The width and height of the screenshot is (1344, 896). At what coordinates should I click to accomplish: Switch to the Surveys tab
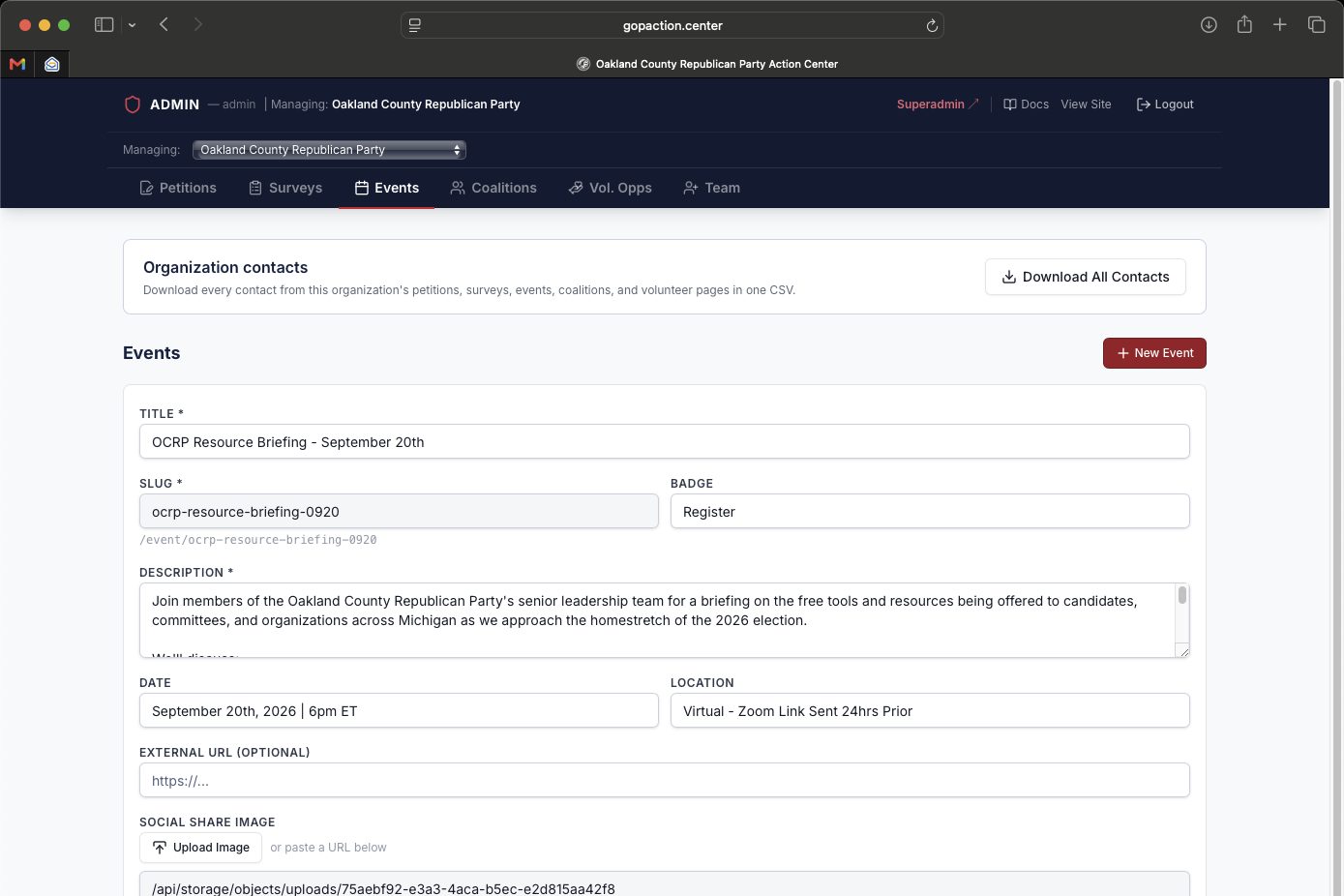[x=285, y=188]
